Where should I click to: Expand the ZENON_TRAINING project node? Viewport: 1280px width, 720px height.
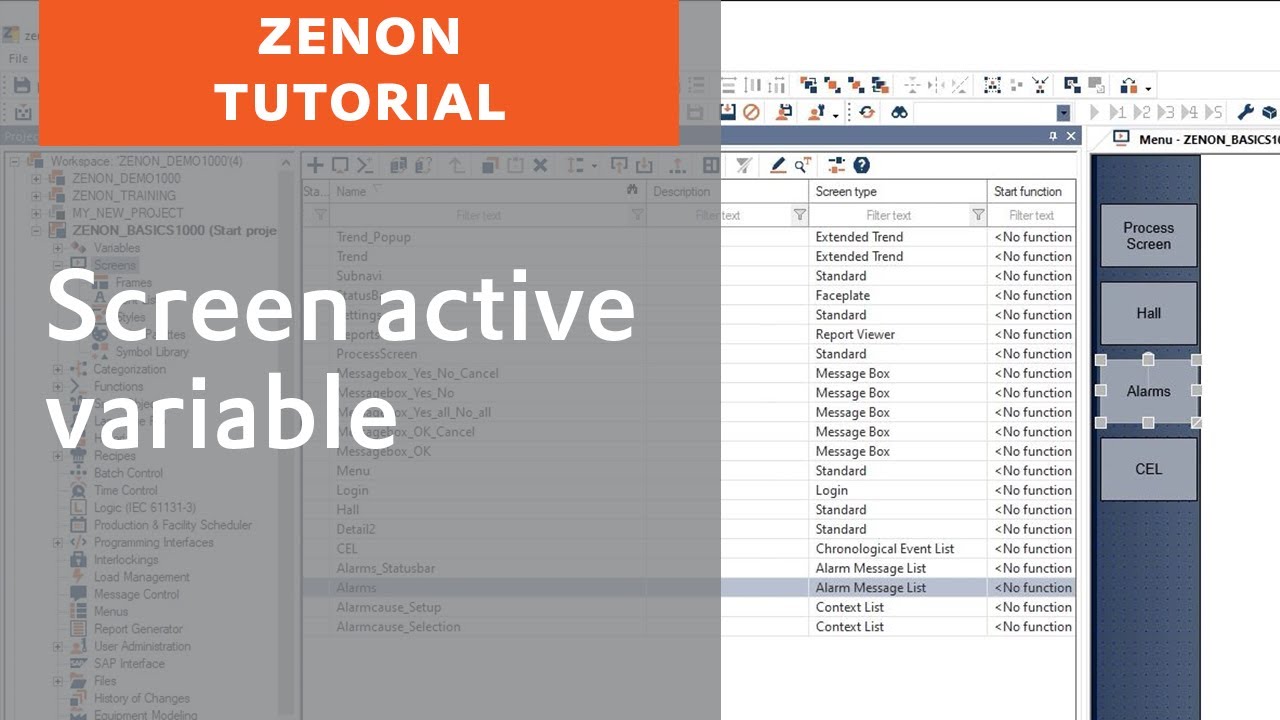pos(36,196)
